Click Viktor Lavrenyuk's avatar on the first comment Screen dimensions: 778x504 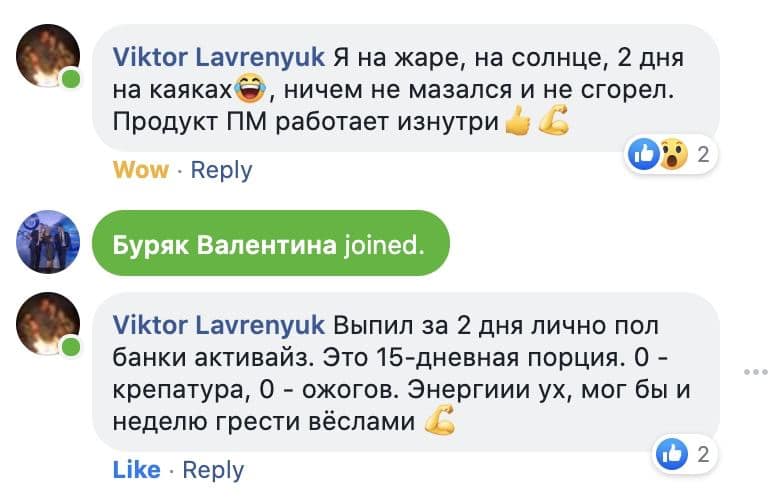coord(49,56)
